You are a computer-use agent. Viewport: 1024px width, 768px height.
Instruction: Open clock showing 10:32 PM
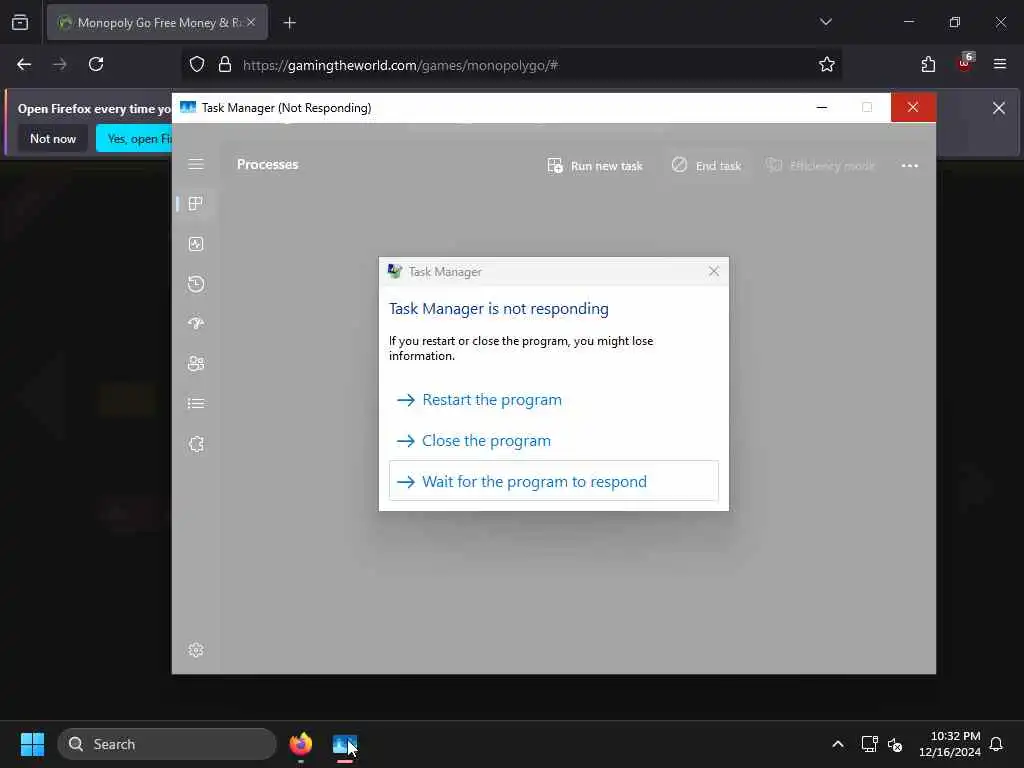pyautogui.click(x=950, y=744)
